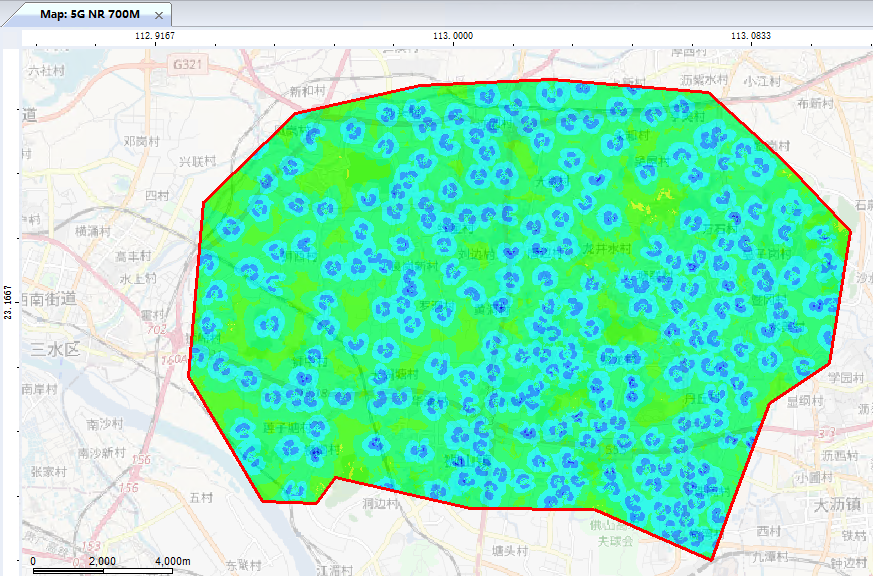The height and width of the screenshot is (576, 873).
Task: Click the 学园村 village label
Action: [844, 378]
